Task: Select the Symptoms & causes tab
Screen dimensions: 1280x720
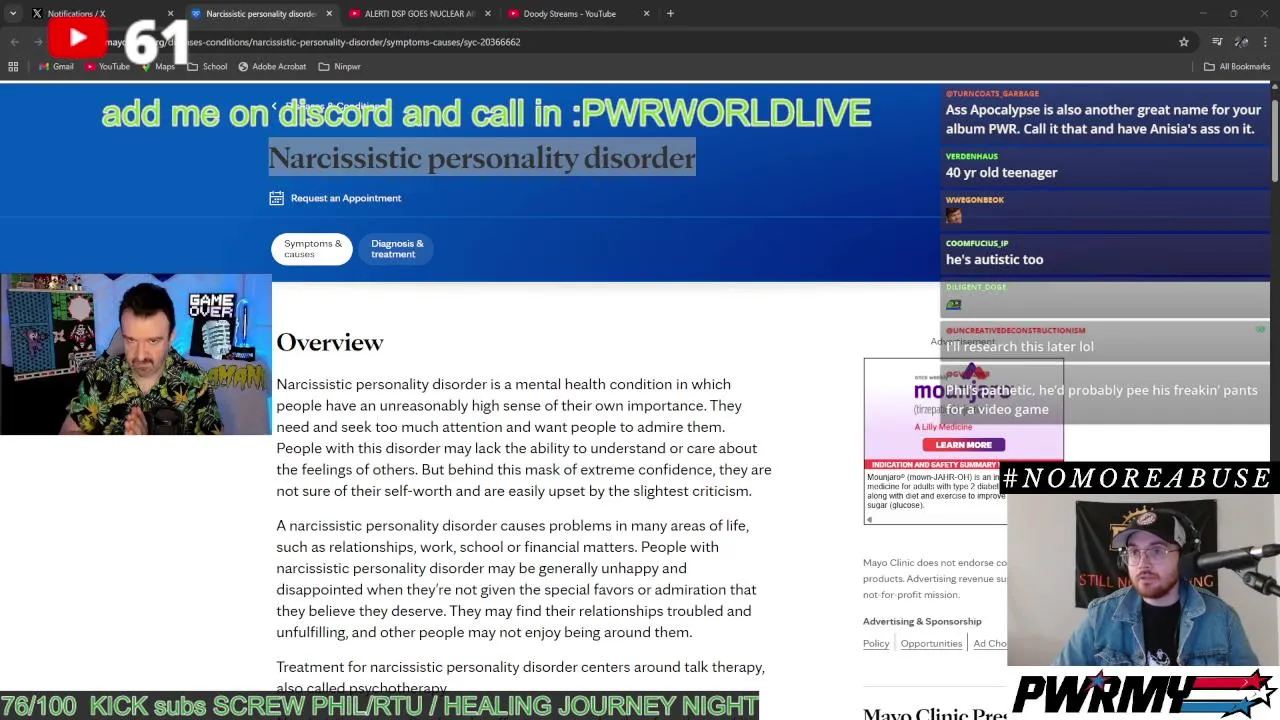Action: (x=312, y=249)
